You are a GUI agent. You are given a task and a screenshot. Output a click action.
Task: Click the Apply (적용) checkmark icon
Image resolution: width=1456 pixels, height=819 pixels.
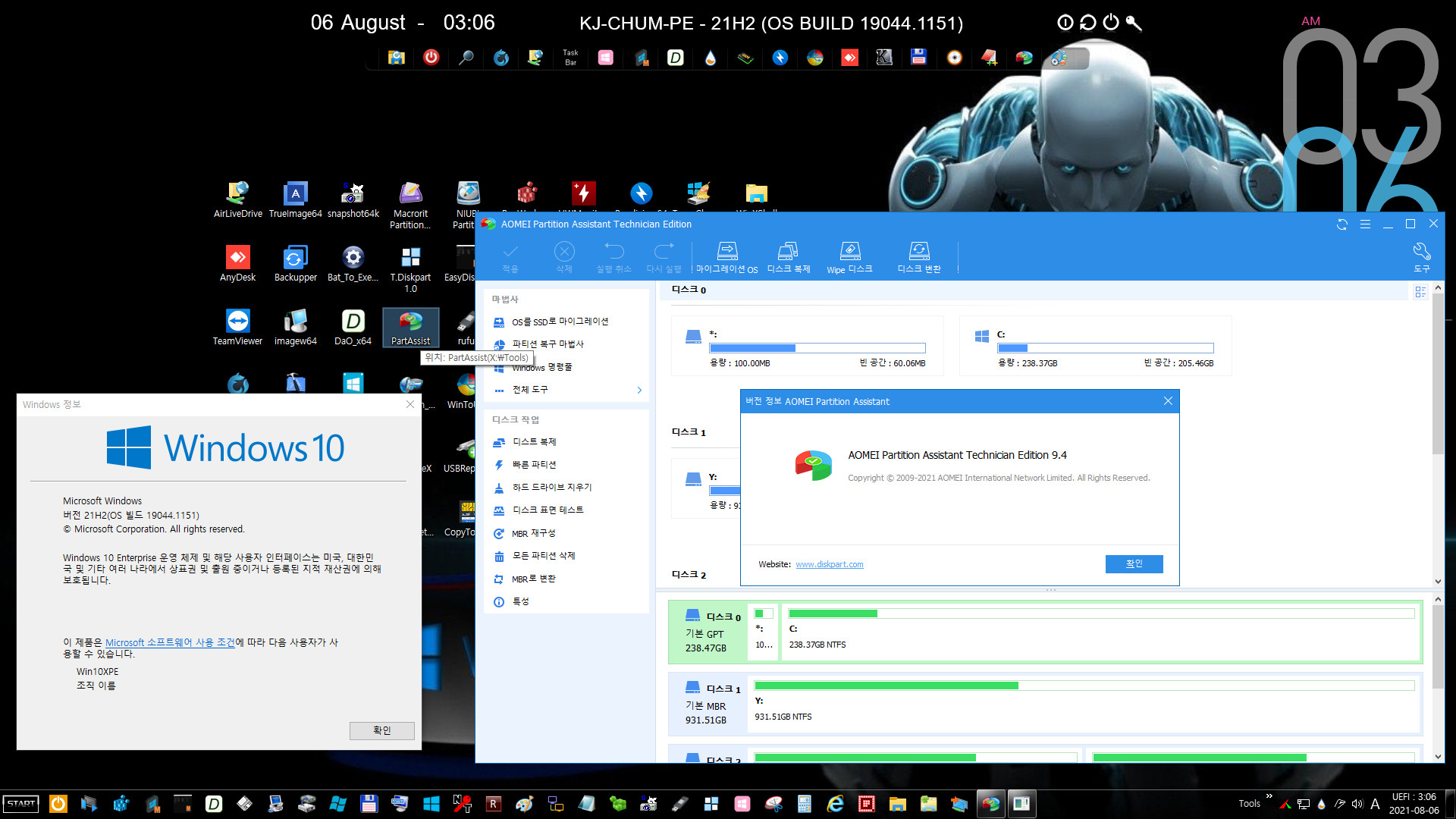click(510, 258)
